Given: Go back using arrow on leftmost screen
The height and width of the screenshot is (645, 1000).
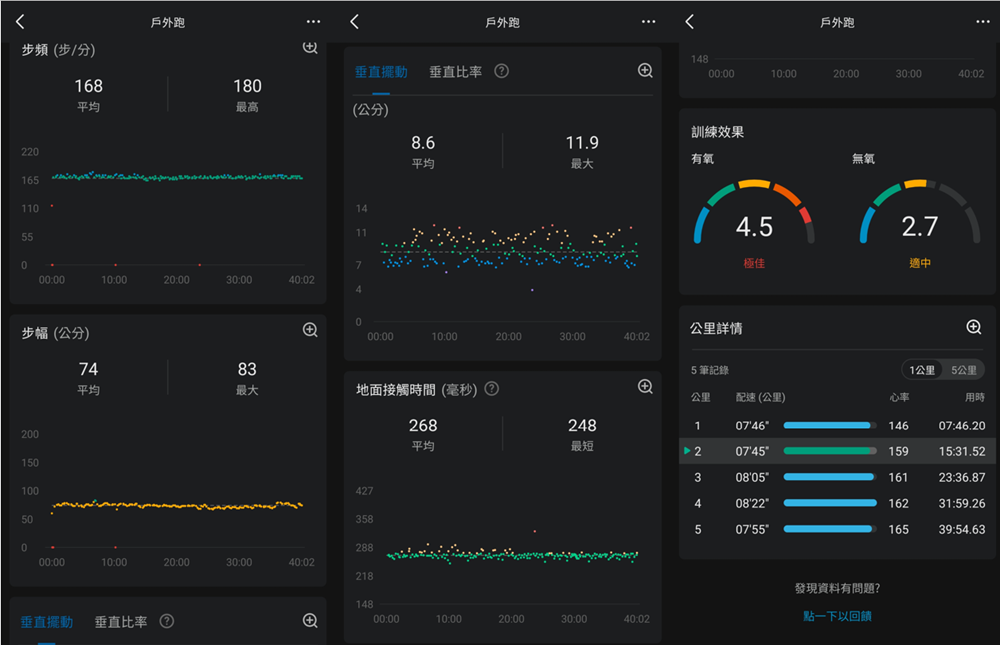Looking at the screenshot, I should click(21, 22).
